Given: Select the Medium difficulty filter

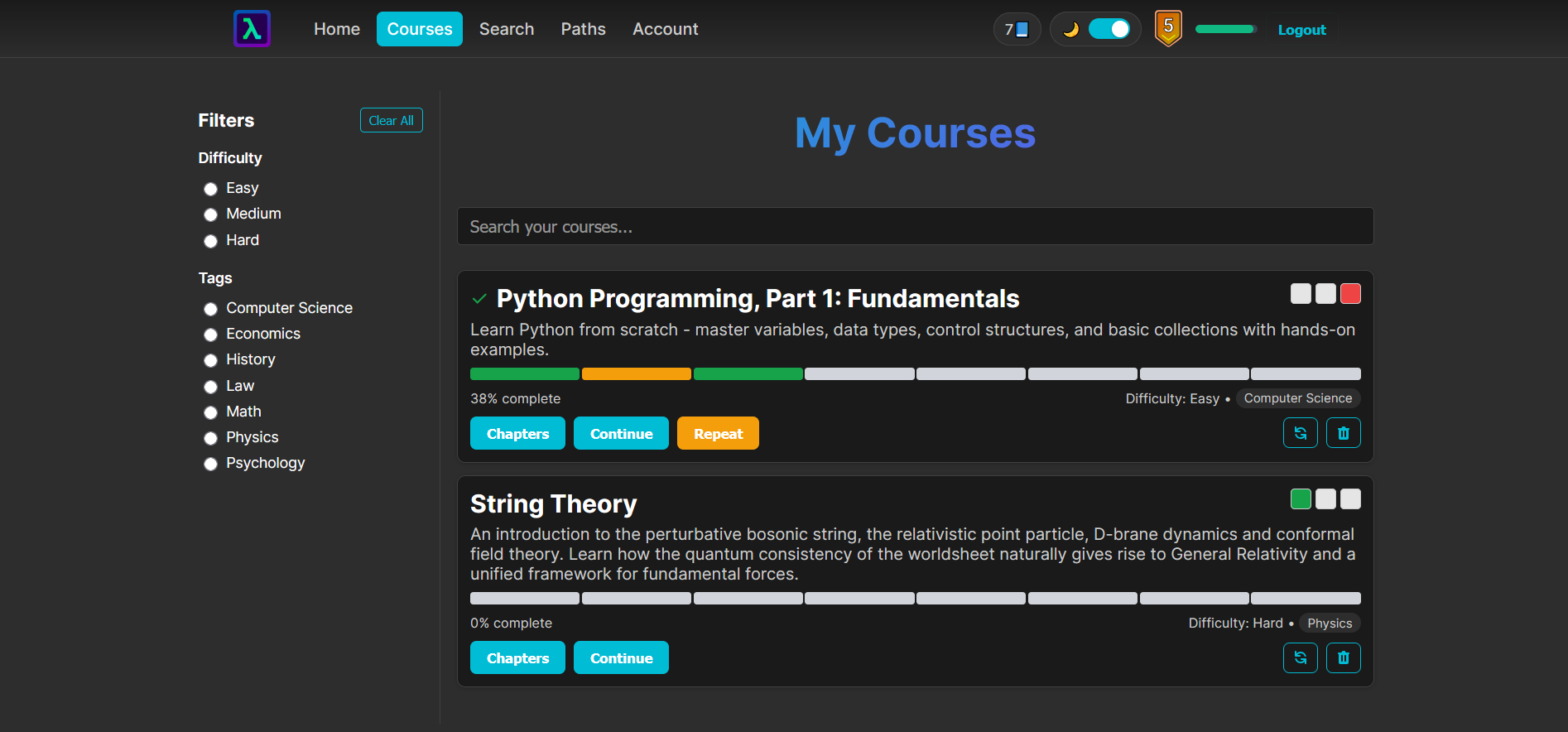Looking at the screenshot, I should 210,214.
